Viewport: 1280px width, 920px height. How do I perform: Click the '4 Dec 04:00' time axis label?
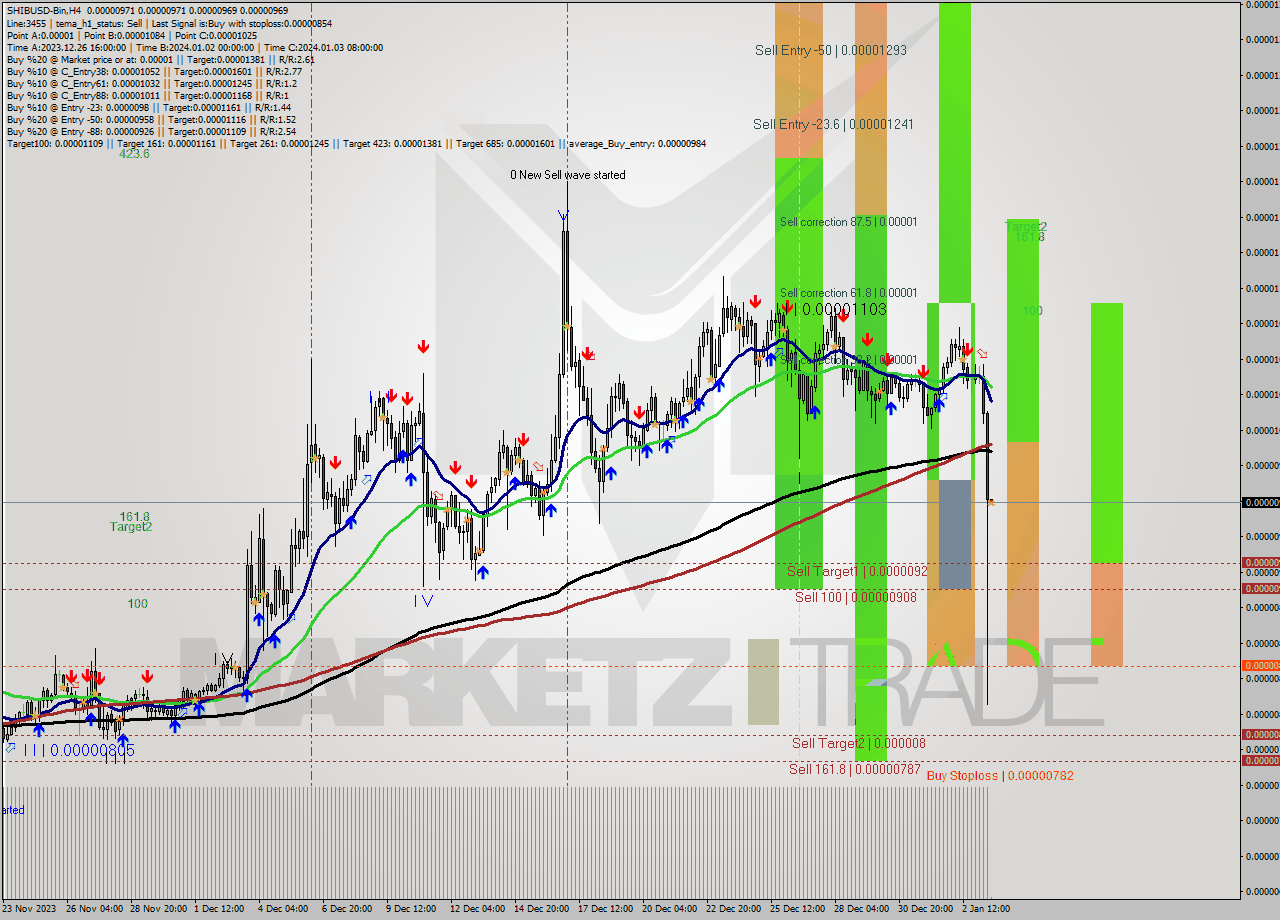coord(283,909)
